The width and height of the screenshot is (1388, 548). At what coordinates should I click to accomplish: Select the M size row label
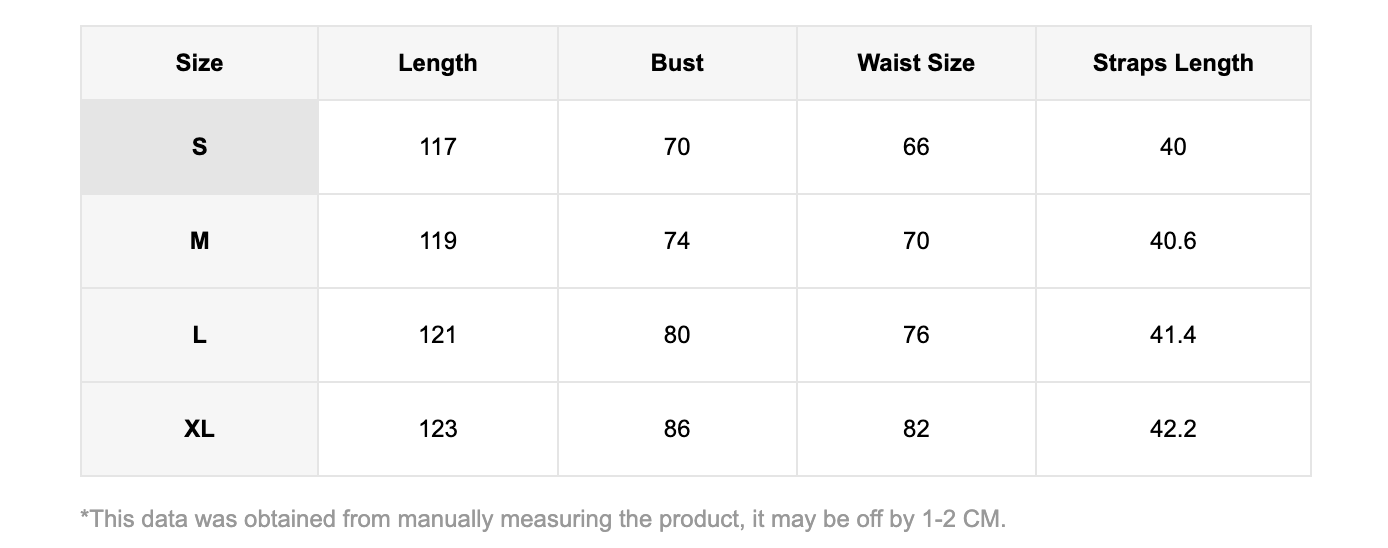click(x=199, y=241)
